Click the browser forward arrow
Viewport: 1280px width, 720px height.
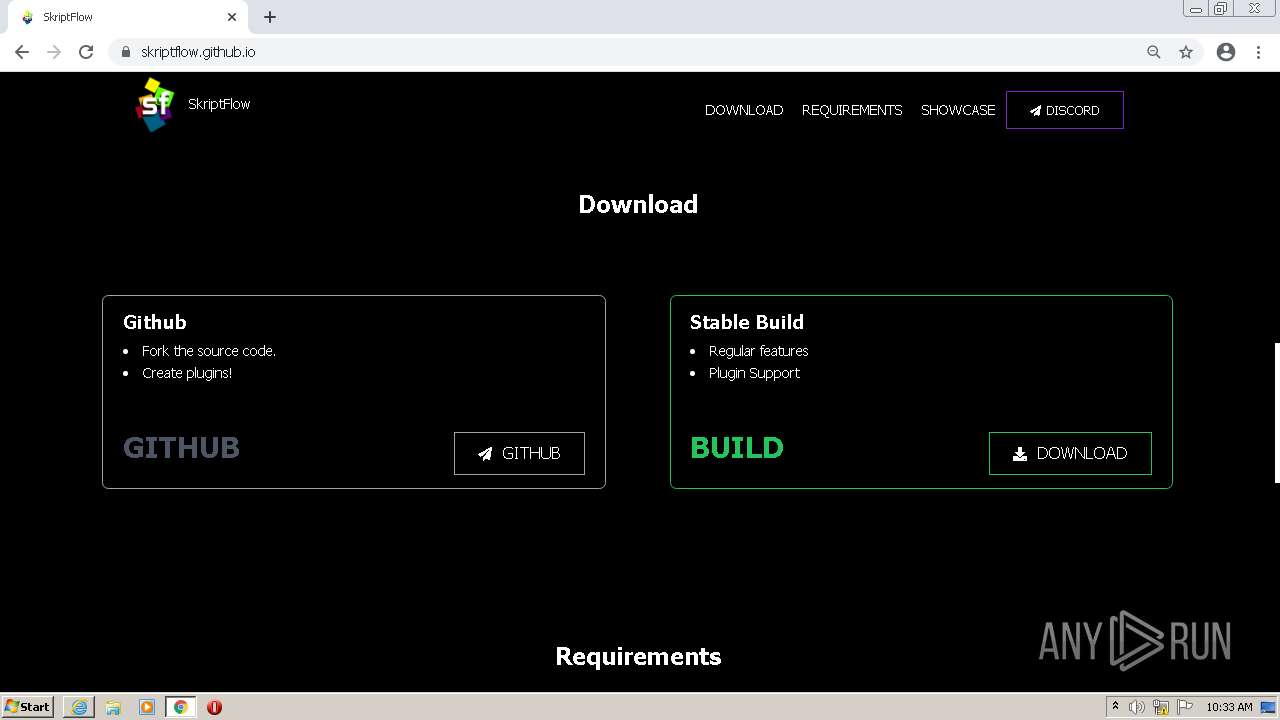click(x=54, y=52)
